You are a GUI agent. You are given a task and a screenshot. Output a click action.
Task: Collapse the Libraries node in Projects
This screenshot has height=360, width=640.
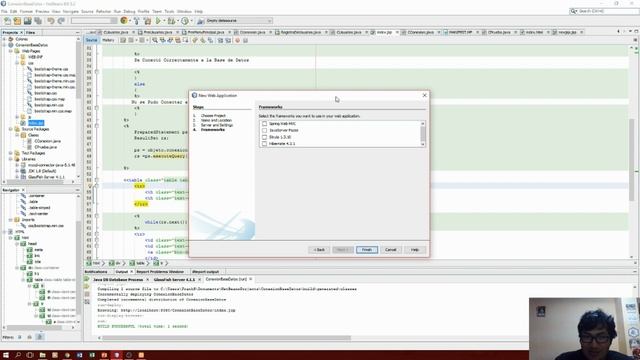click(11, 159)
